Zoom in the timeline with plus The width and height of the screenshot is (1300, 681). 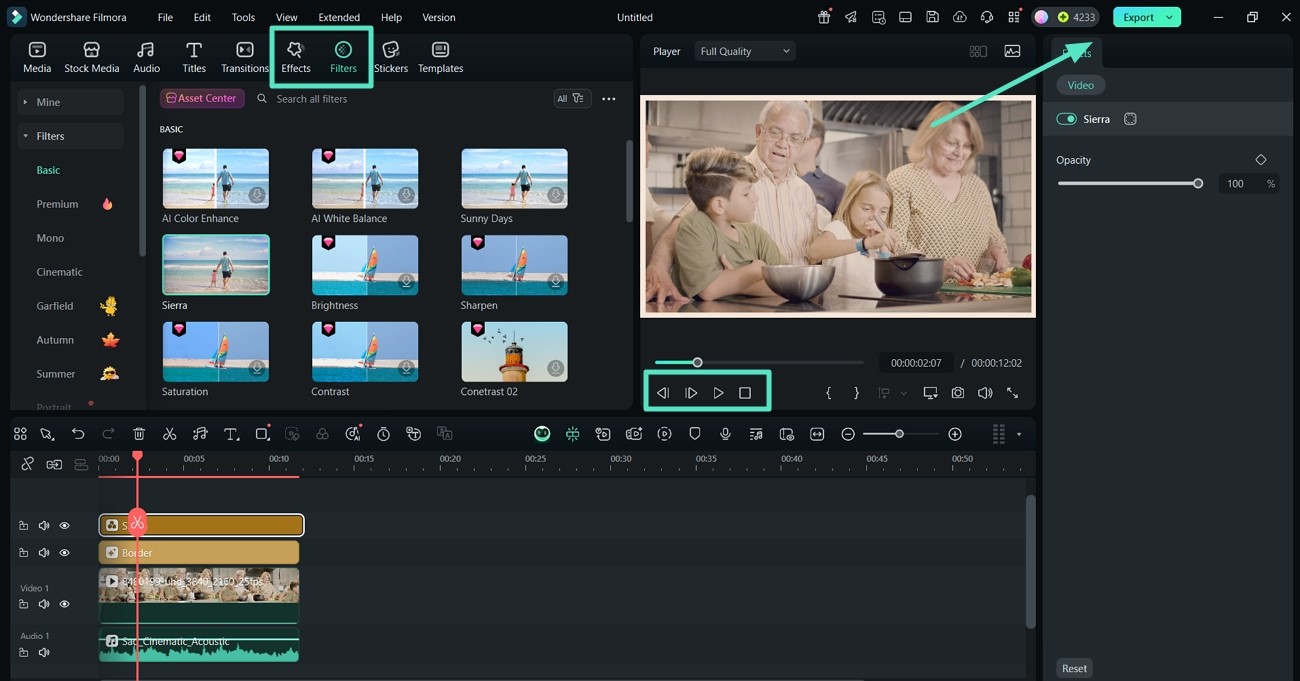coord(955,434)
